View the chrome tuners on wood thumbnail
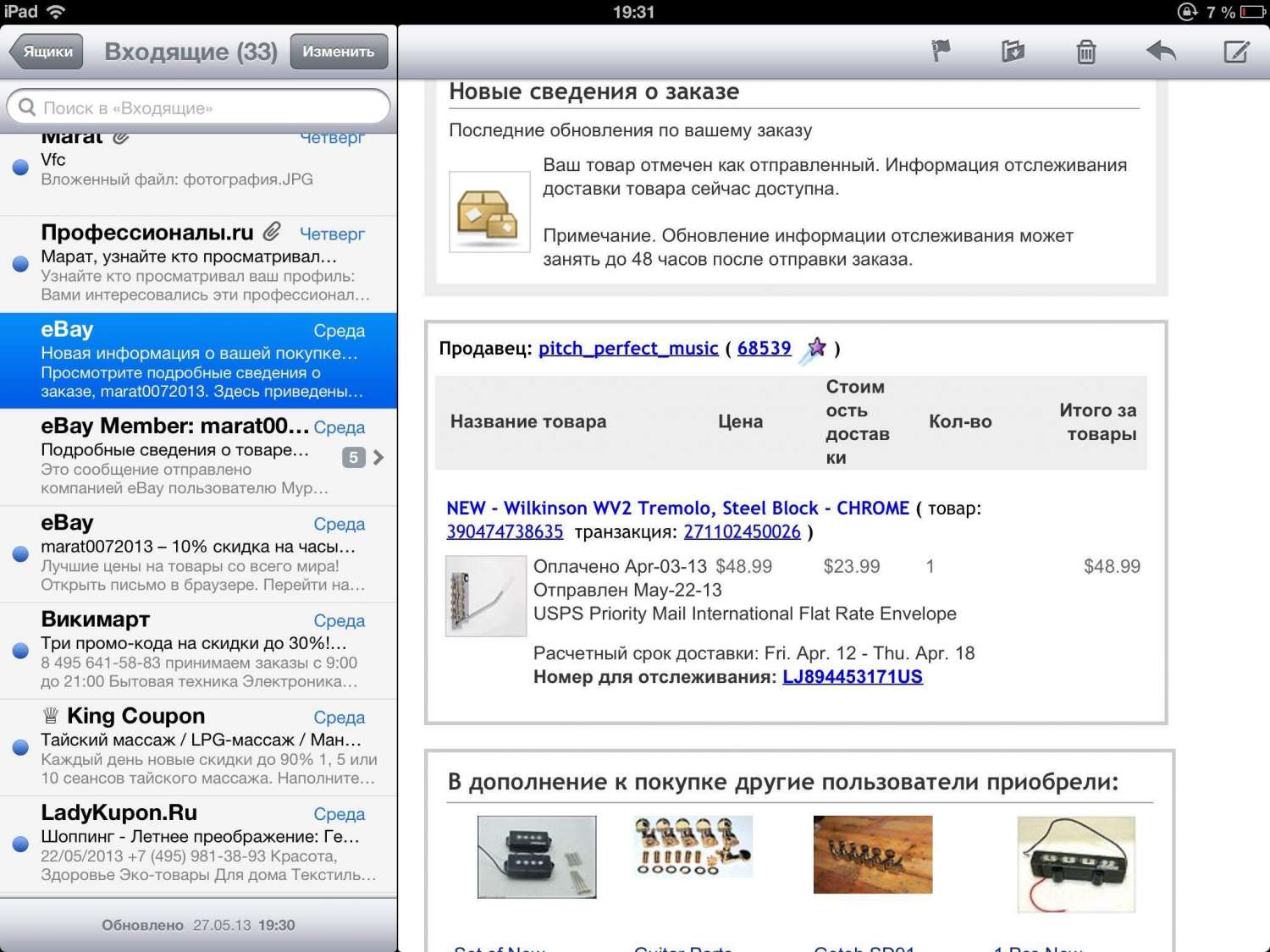Screen dimensions: 1270x952 point(873,855)
